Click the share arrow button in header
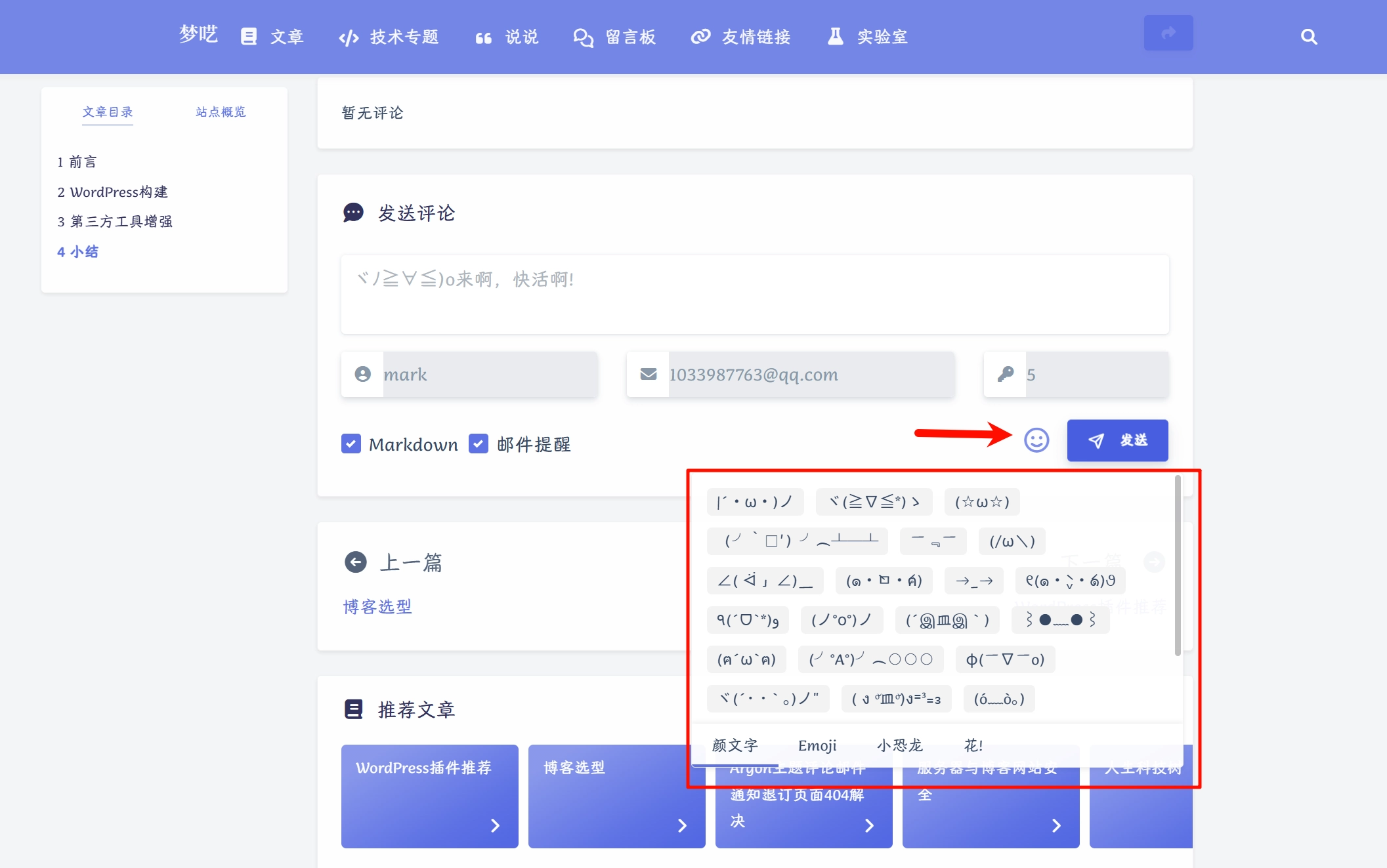 click(x=1168, y=33)
